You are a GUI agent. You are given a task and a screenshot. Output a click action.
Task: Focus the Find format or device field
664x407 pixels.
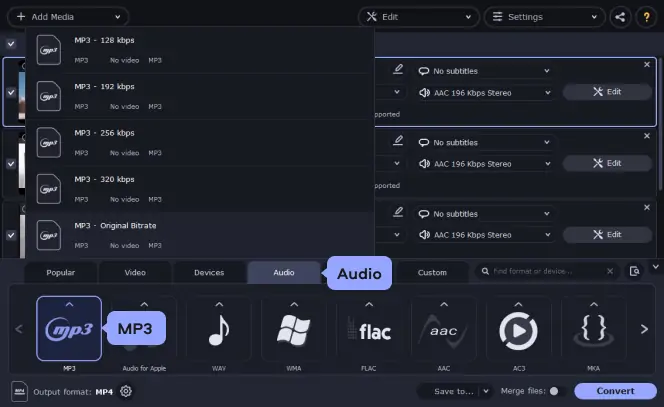tap(548, 271)
